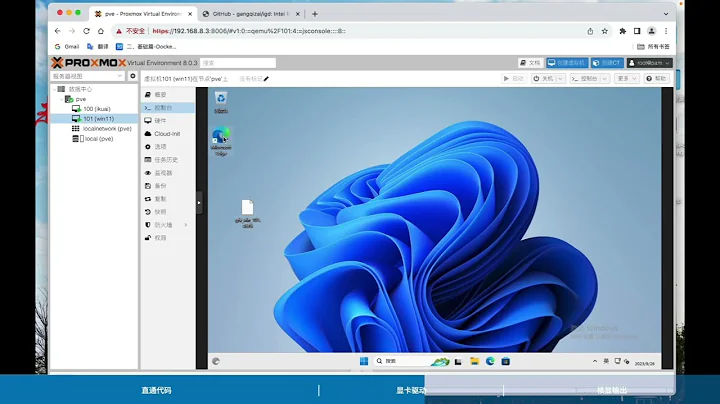Click the taskbar date clock
720x404 pixels.
[x=645, y=363]
